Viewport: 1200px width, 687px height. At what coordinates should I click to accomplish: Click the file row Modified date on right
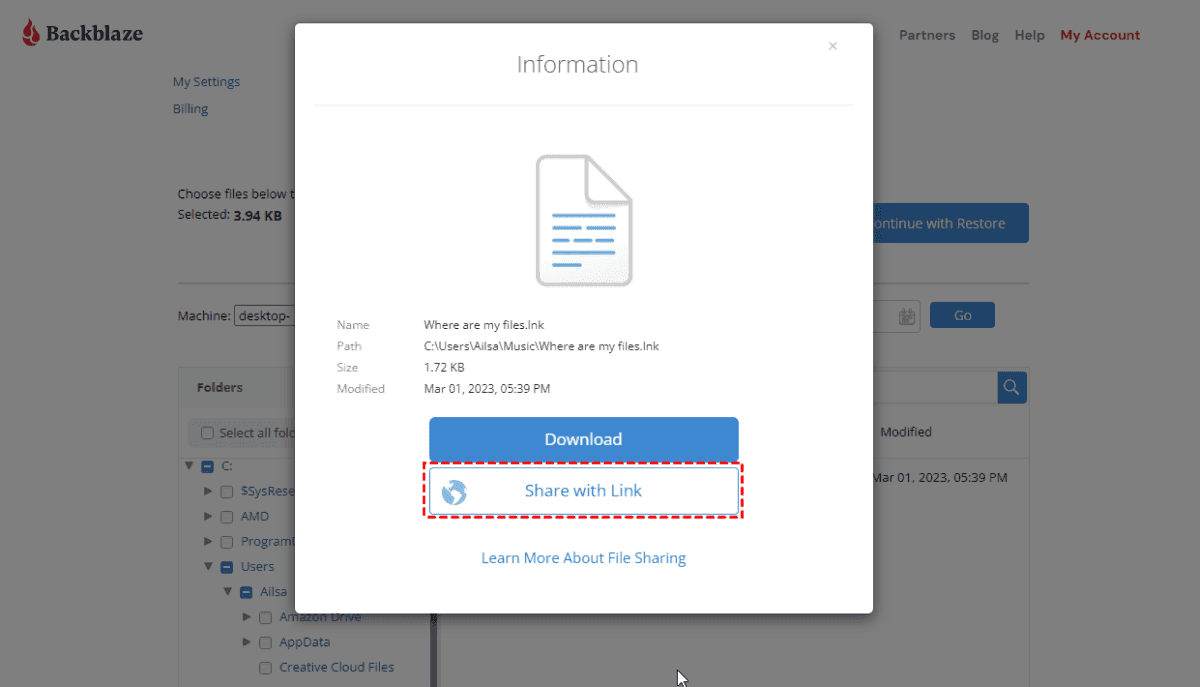coord(940,478)
